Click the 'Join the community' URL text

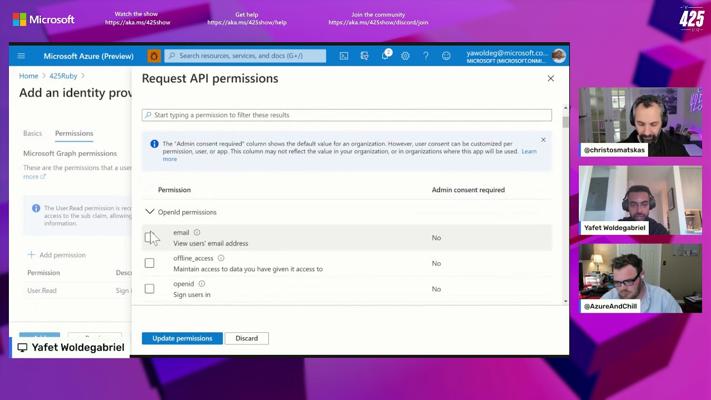point(378,22)
